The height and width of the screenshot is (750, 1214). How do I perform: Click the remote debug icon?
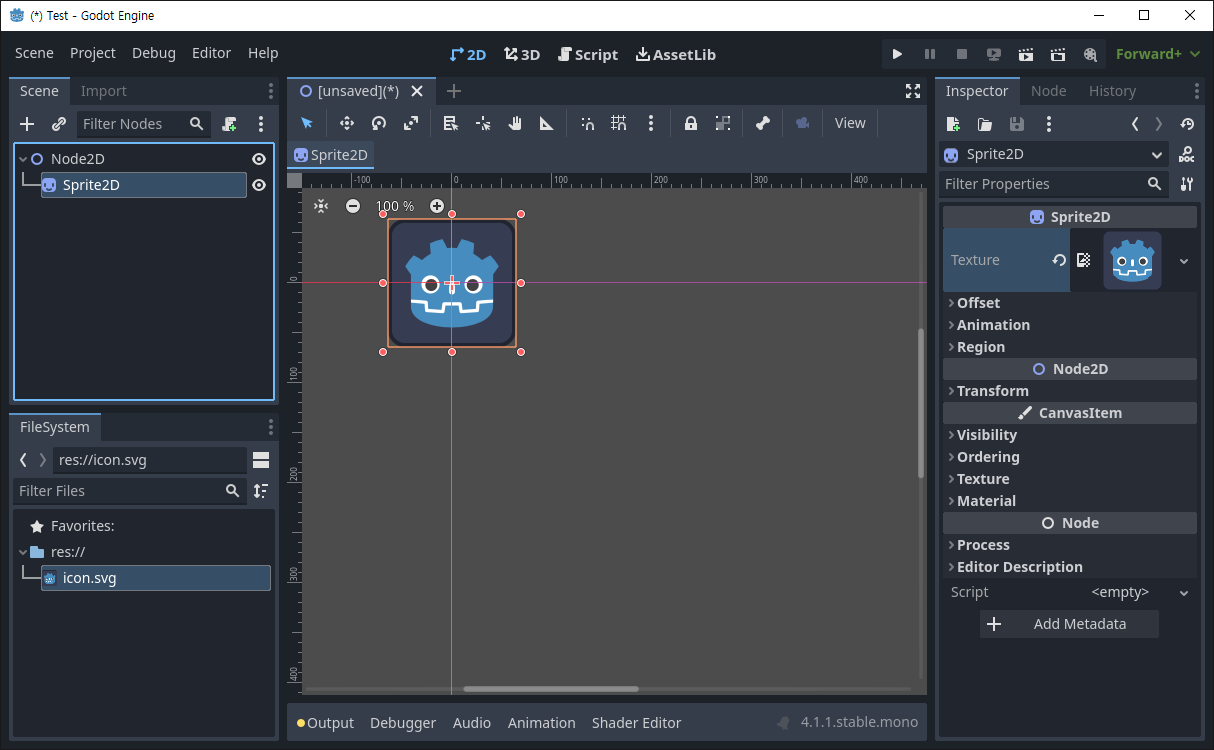click(x=994, y=54)
